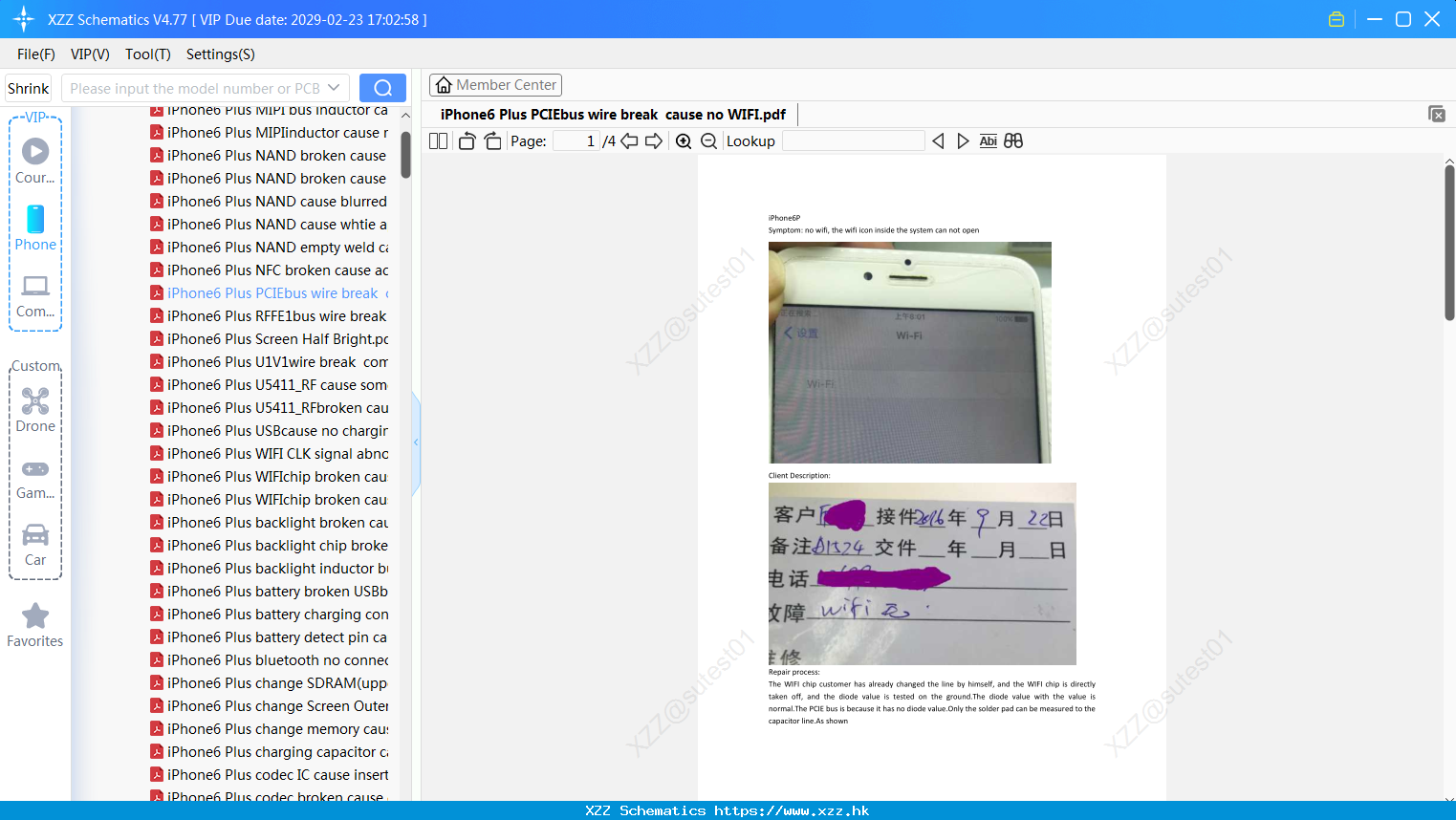Select the Game console category icon
This screenshot has width=1456, height=820.
(35, 478)
